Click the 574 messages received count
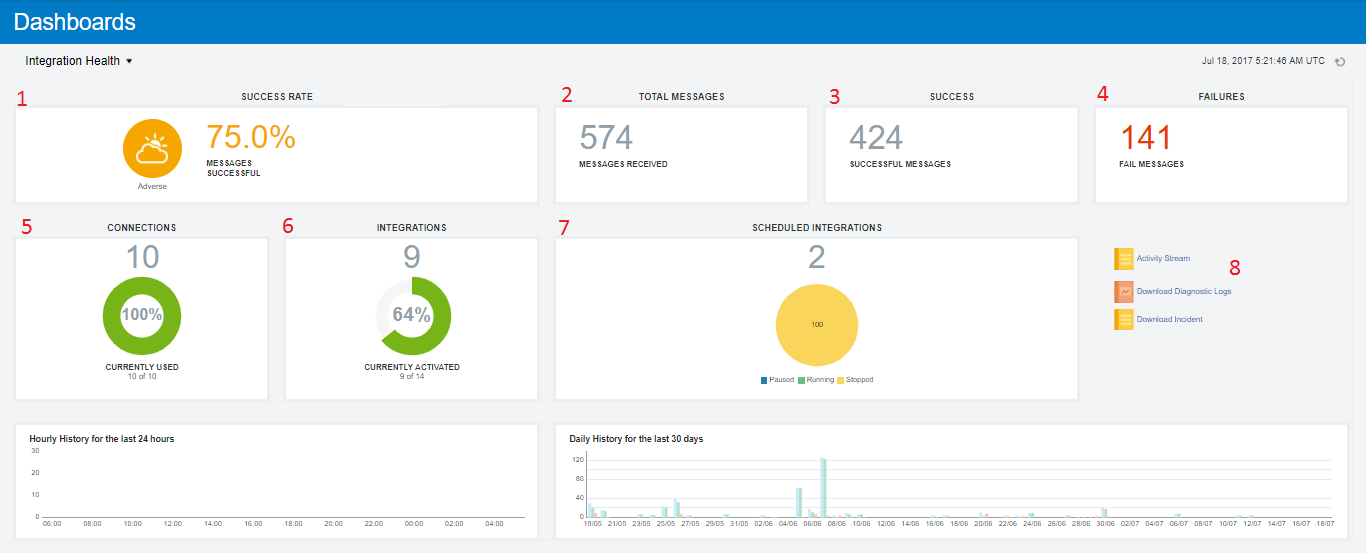 click(606, 138)
